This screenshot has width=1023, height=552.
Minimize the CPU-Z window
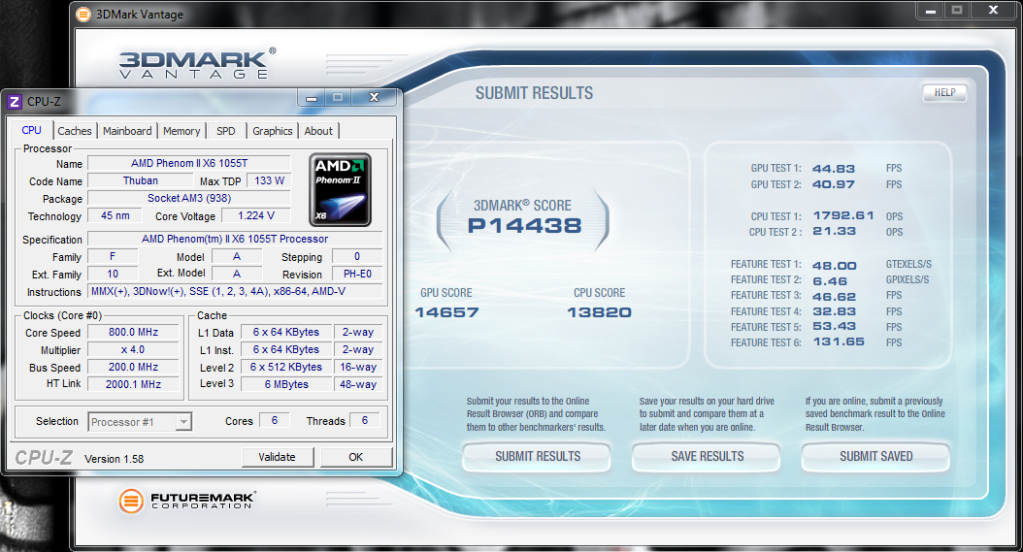point(312,98)
